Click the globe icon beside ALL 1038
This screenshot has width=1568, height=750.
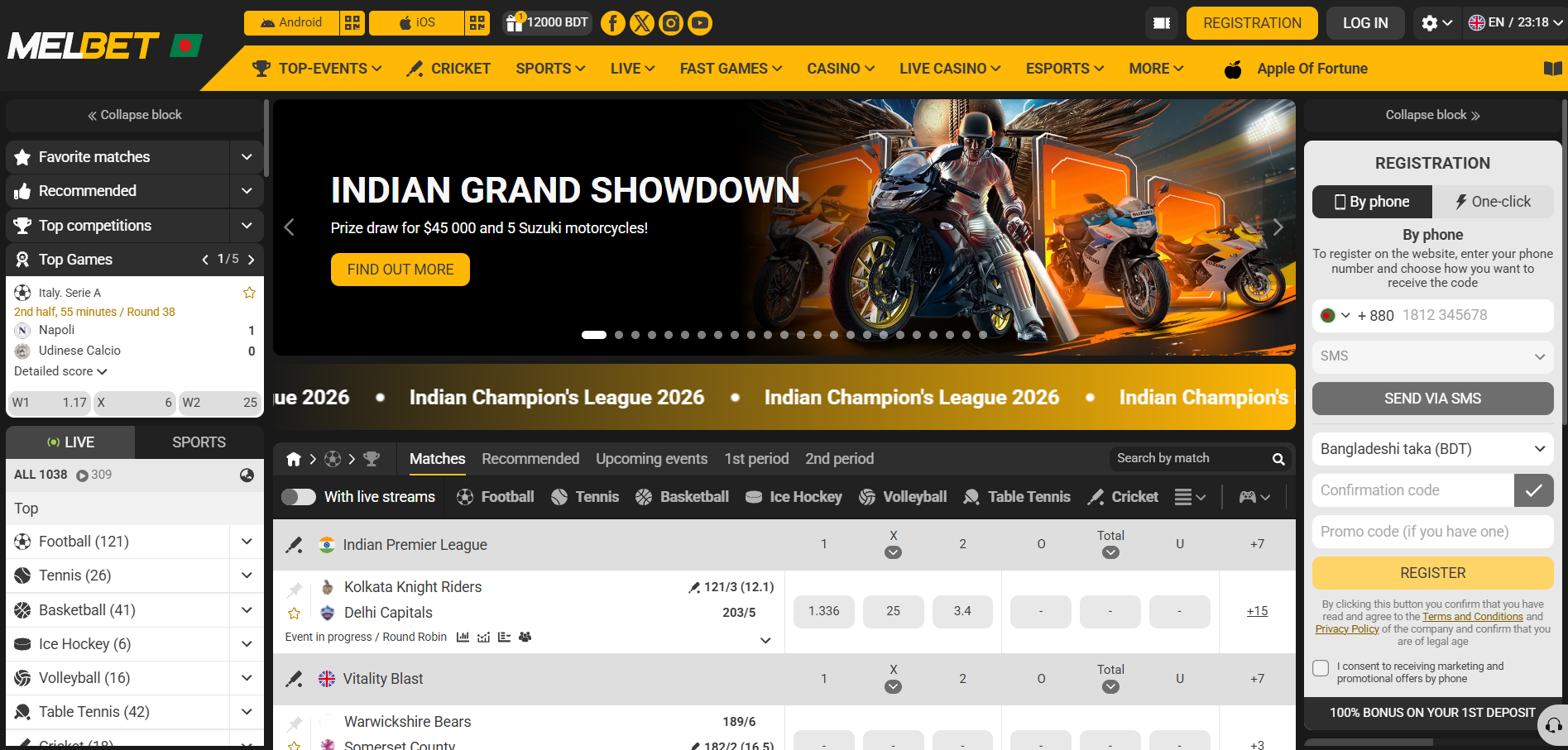tap(247, 475)
